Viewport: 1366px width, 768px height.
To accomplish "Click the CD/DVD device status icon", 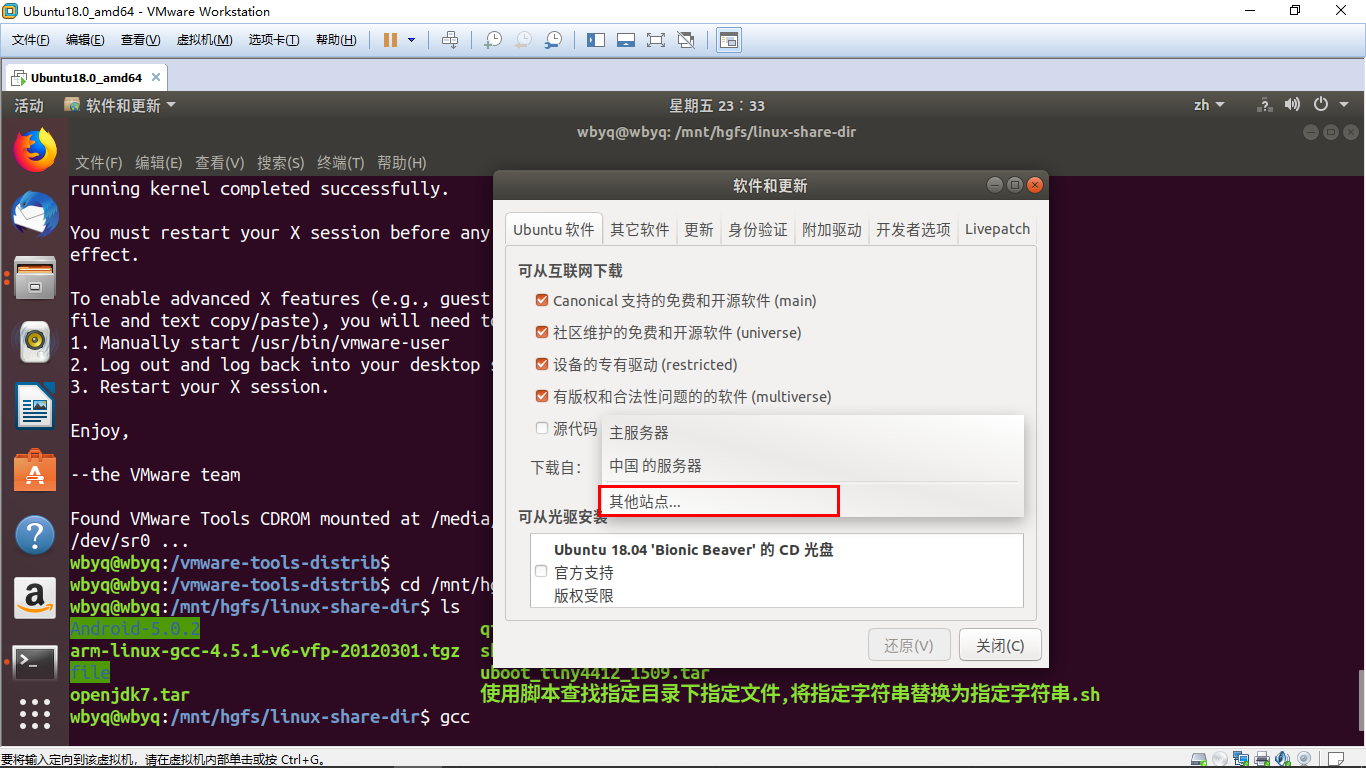I will [1220, 759].
